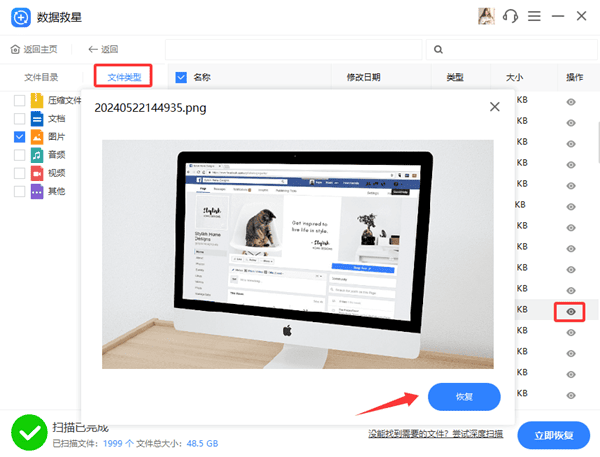
Task: Click the 文档 document type icon
Action: [x=37, y=118]
